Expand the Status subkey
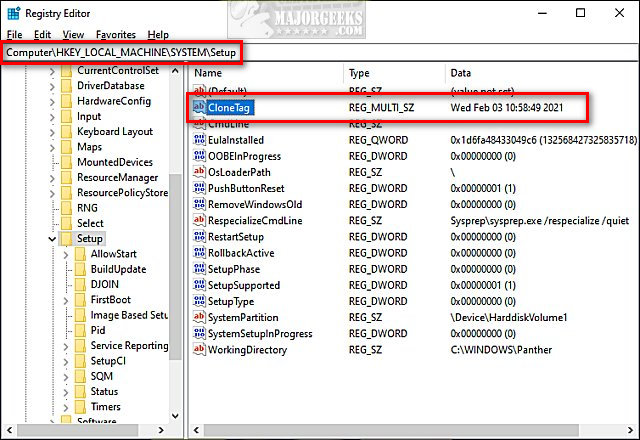 coord(66,392)
